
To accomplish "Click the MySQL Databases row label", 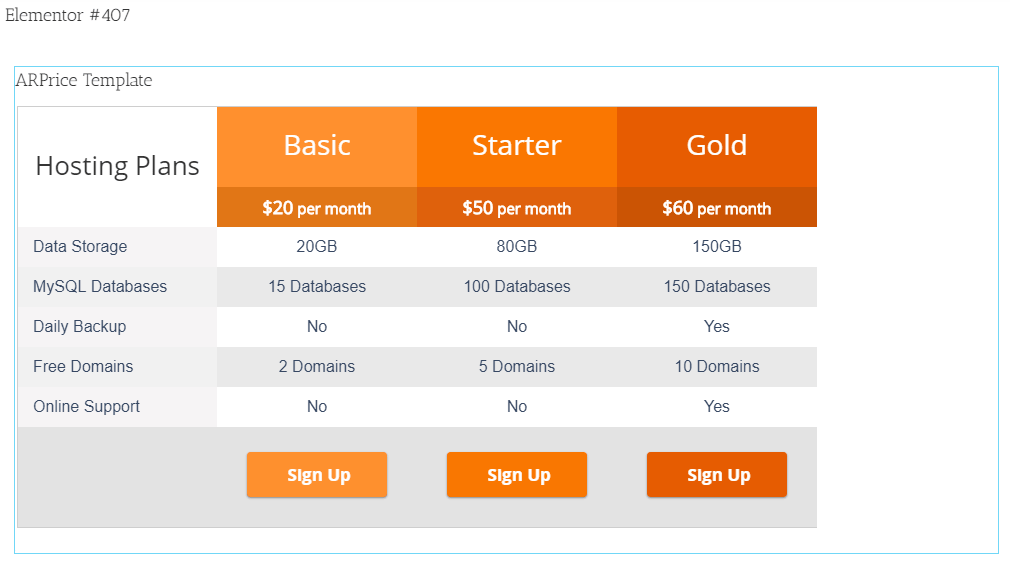I will pos(100,287).
